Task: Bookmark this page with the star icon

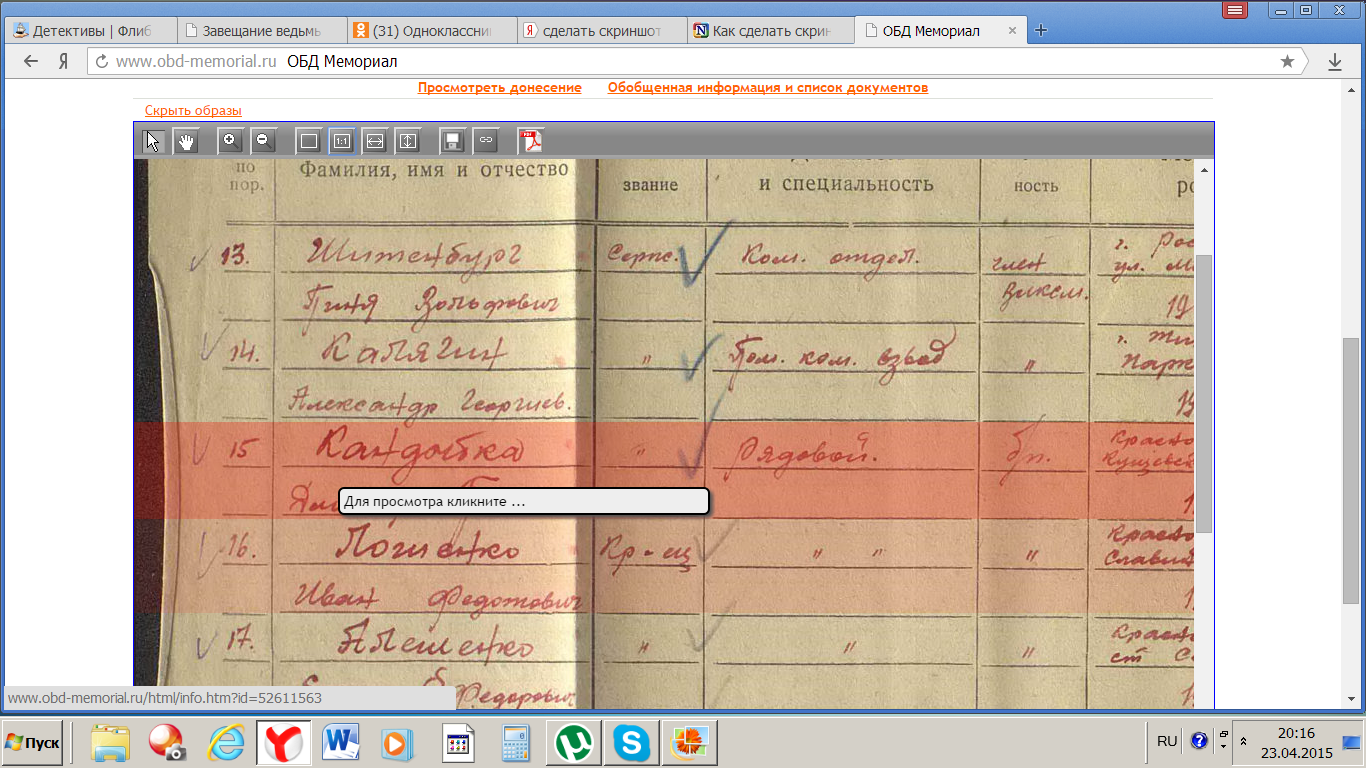Action: pyautogui.click(x=1287, y=62)
